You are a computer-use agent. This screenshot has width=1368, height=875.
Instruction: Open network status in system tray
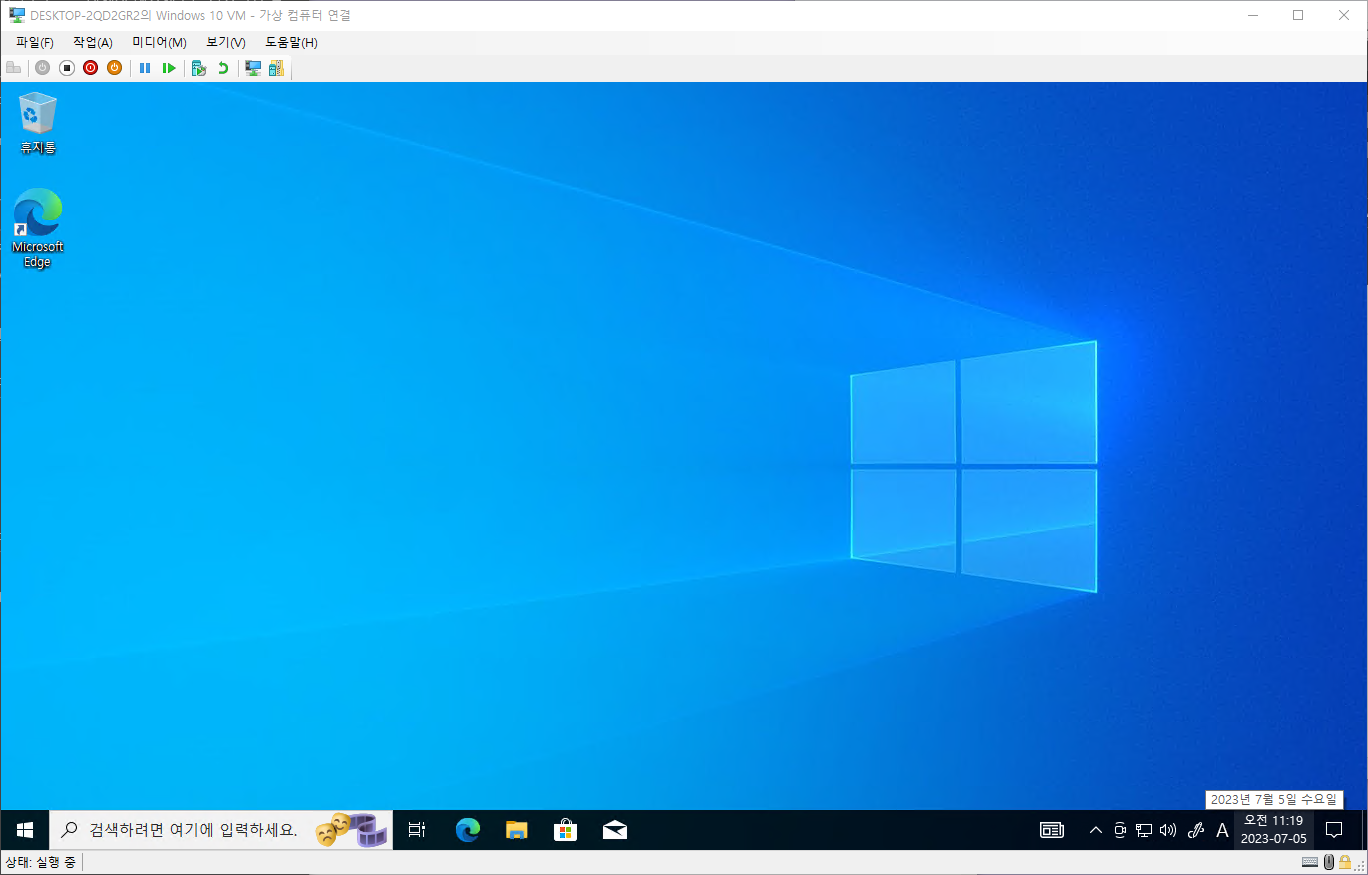click(1144, 830)
